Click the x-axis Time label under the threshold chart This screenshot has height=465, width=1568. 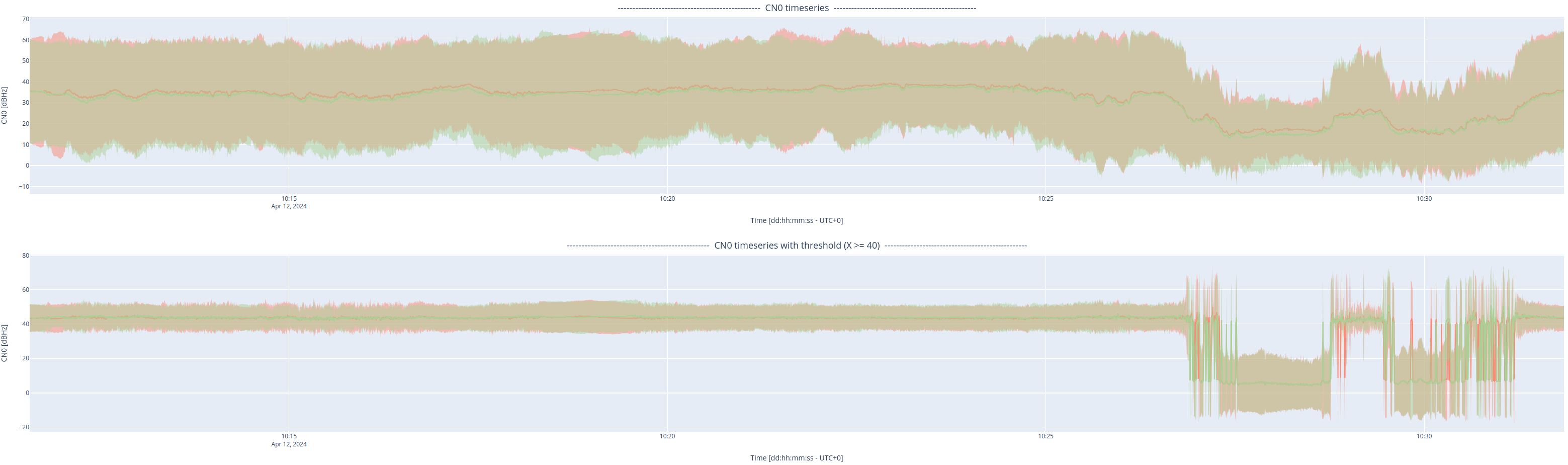pos(796,458)
